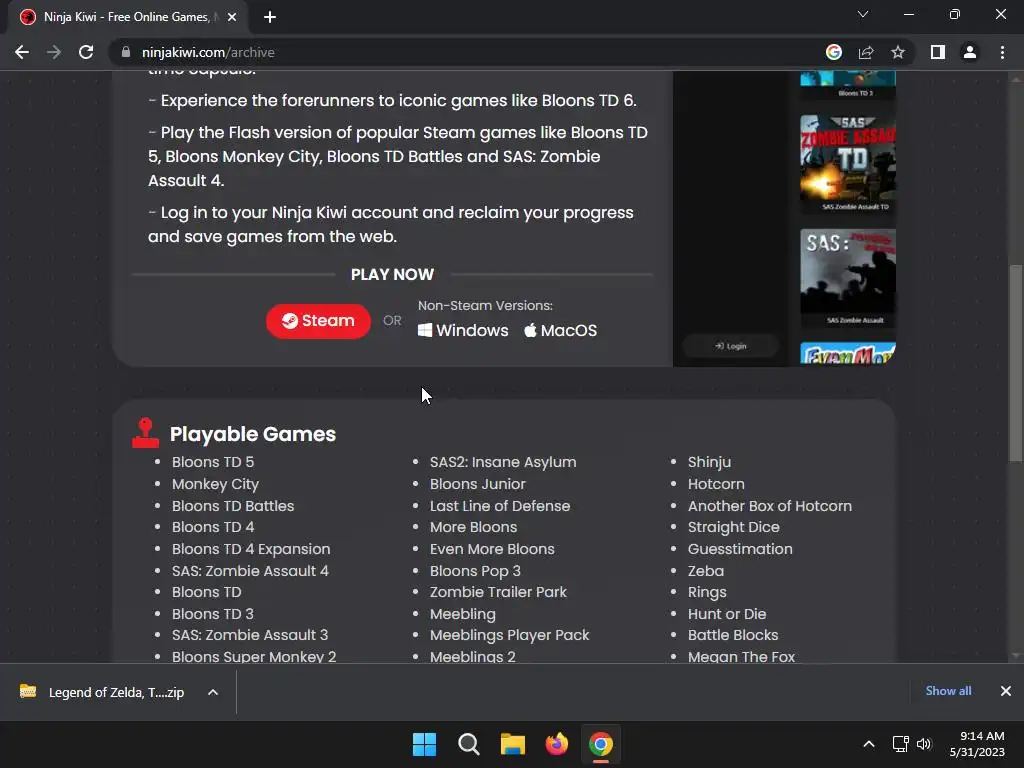Download the Windows non-Steam version
The height and width of the screenshot is (768, 1024).
click(x=463, y=330)
